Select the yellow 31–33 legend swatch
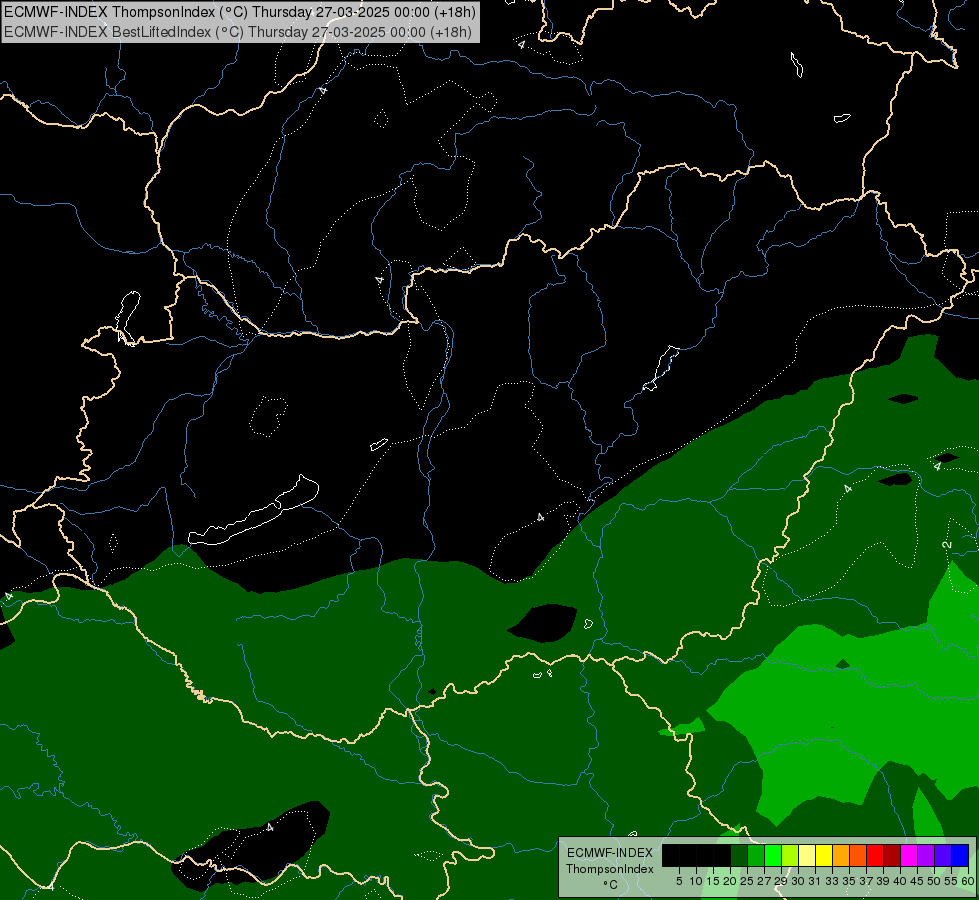Viewport: 979px width, 900px height. (x=824, y=855)
